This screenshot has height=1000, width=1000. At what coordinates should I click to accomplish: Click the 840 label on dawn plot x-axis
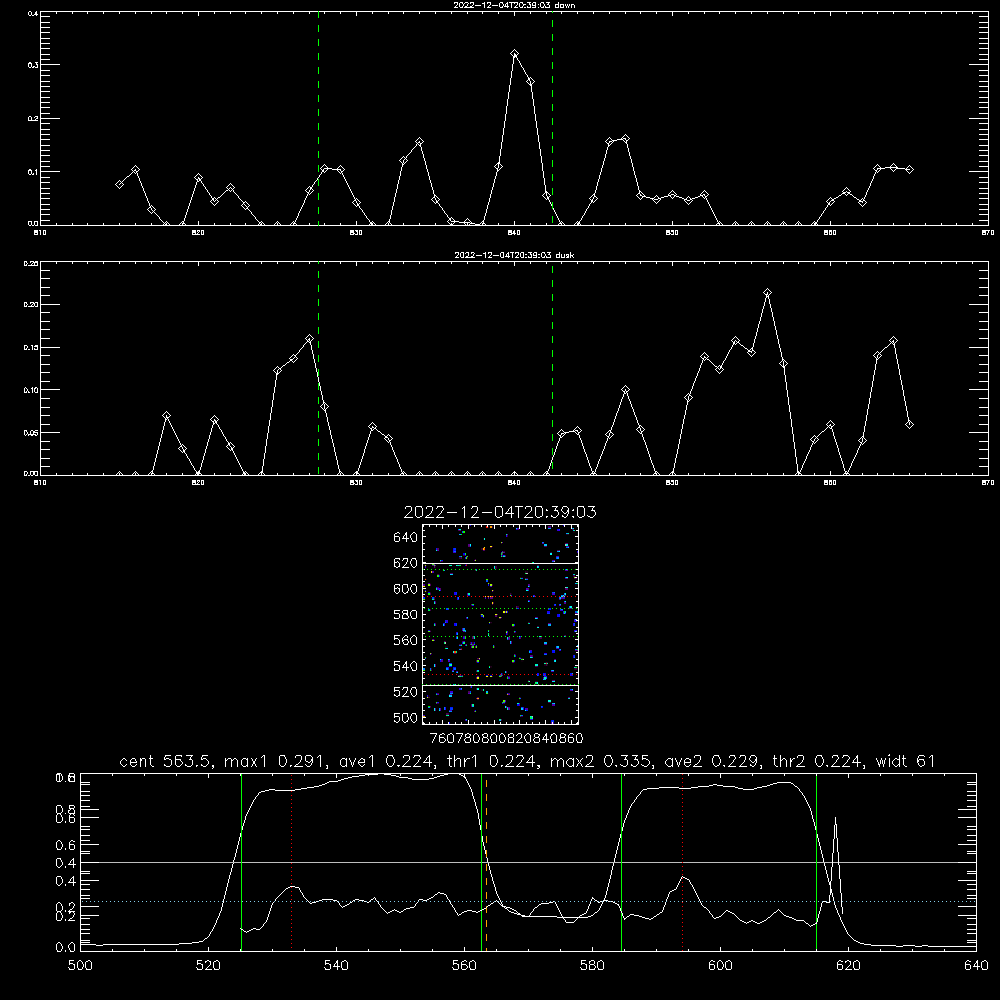514,233
